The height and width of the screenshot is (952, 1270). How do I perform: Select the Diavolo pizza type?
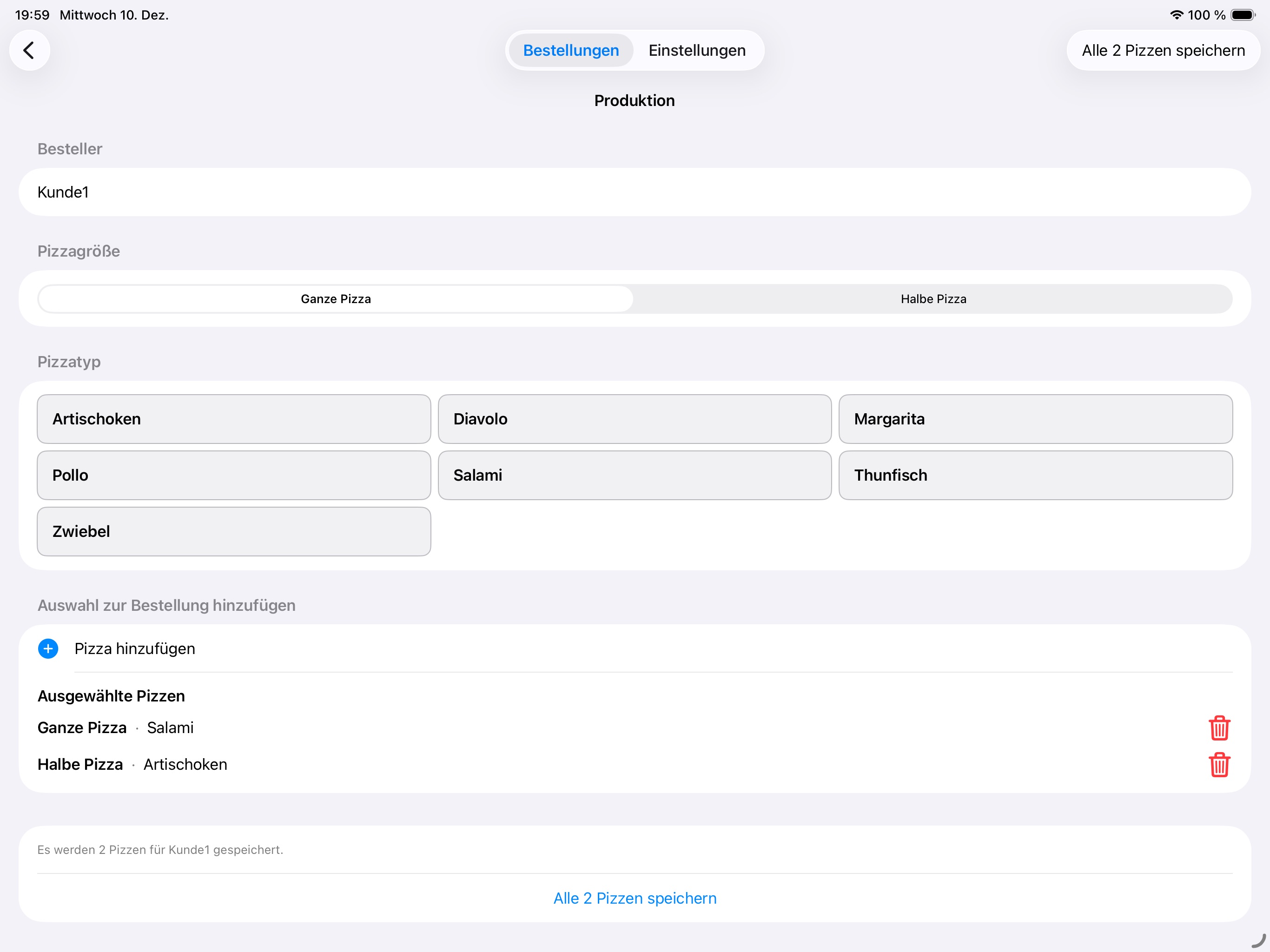[x=634, y=419]
